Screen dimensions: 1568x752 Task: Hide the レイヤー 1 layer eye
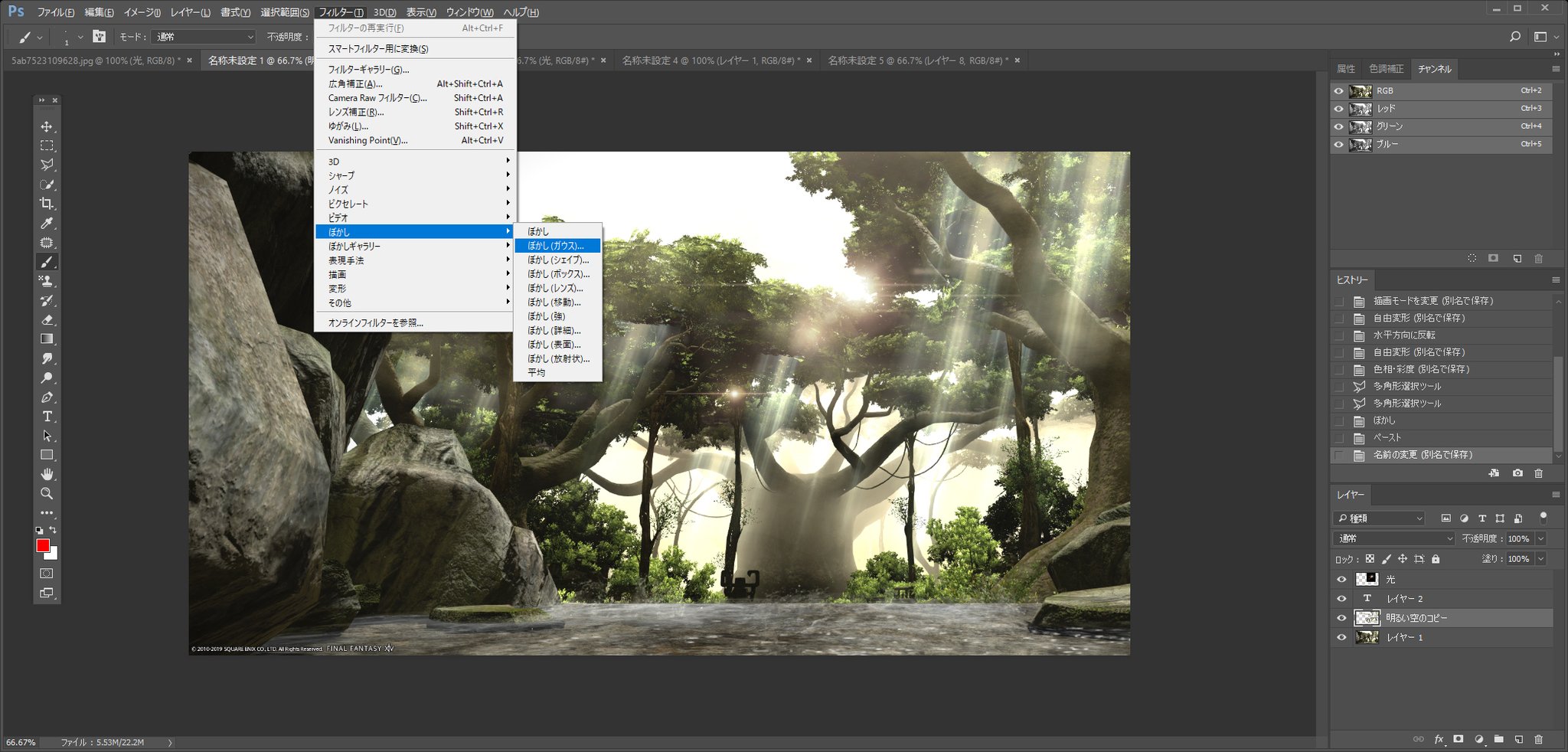pyautogui.click(x=1341, y=637)
